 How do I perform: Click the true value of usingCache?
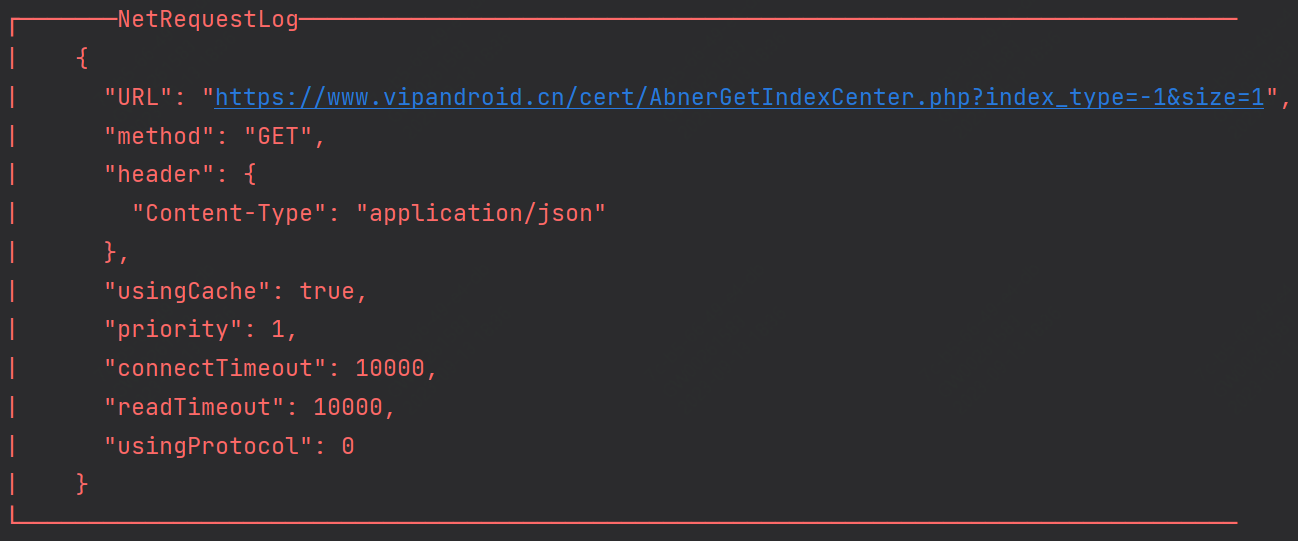coord(327,291)
